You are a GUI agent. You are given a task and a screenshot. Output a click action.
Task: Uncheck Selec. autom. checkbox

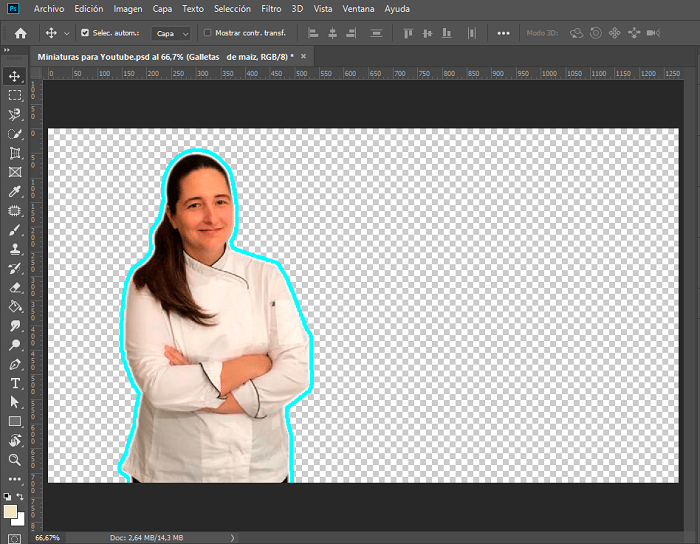(x=85, y=33)
